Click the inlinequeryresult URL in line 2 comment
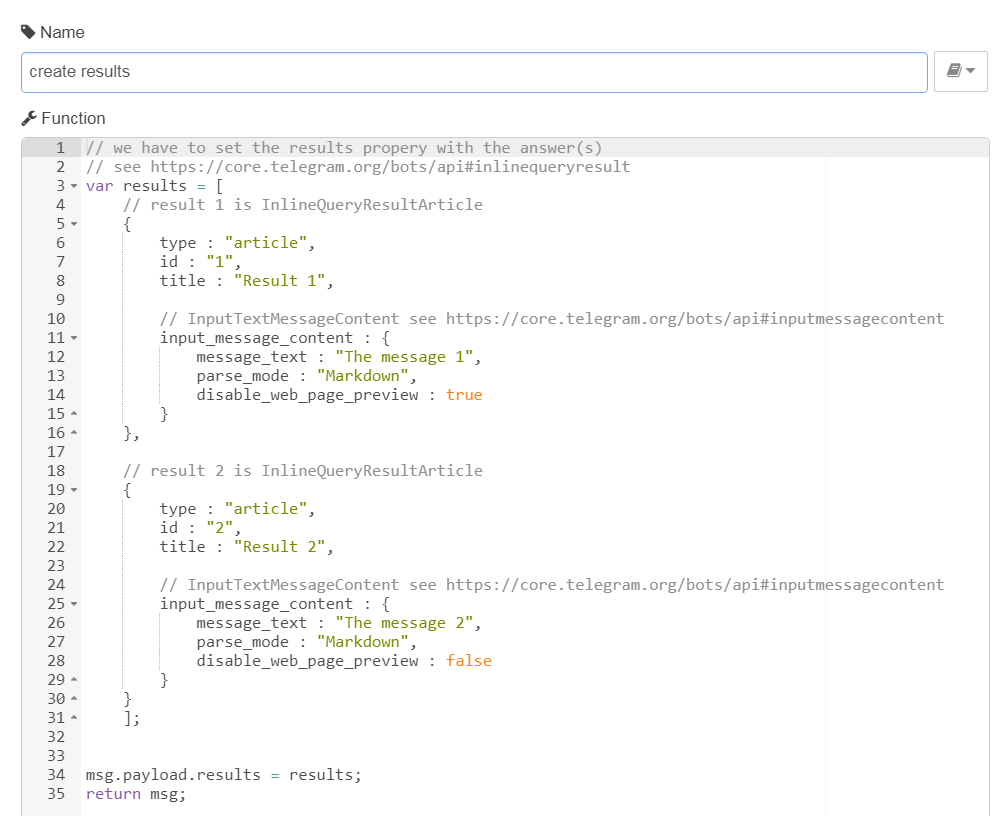Image resolution: width=1003 pixels, height=816 pixels. [x=390, y=167]
